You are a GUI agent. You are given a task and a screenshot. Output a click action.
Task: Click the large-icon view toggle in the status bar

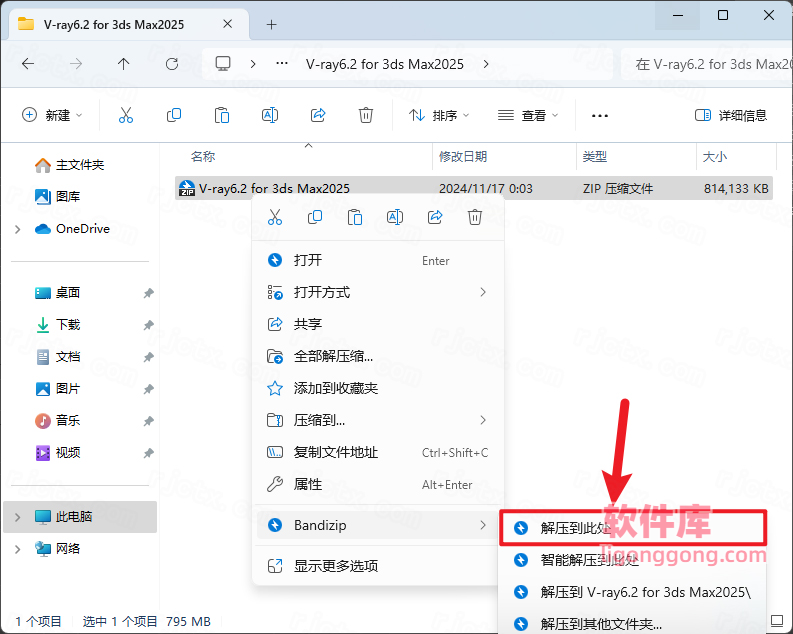click(777, 620)
